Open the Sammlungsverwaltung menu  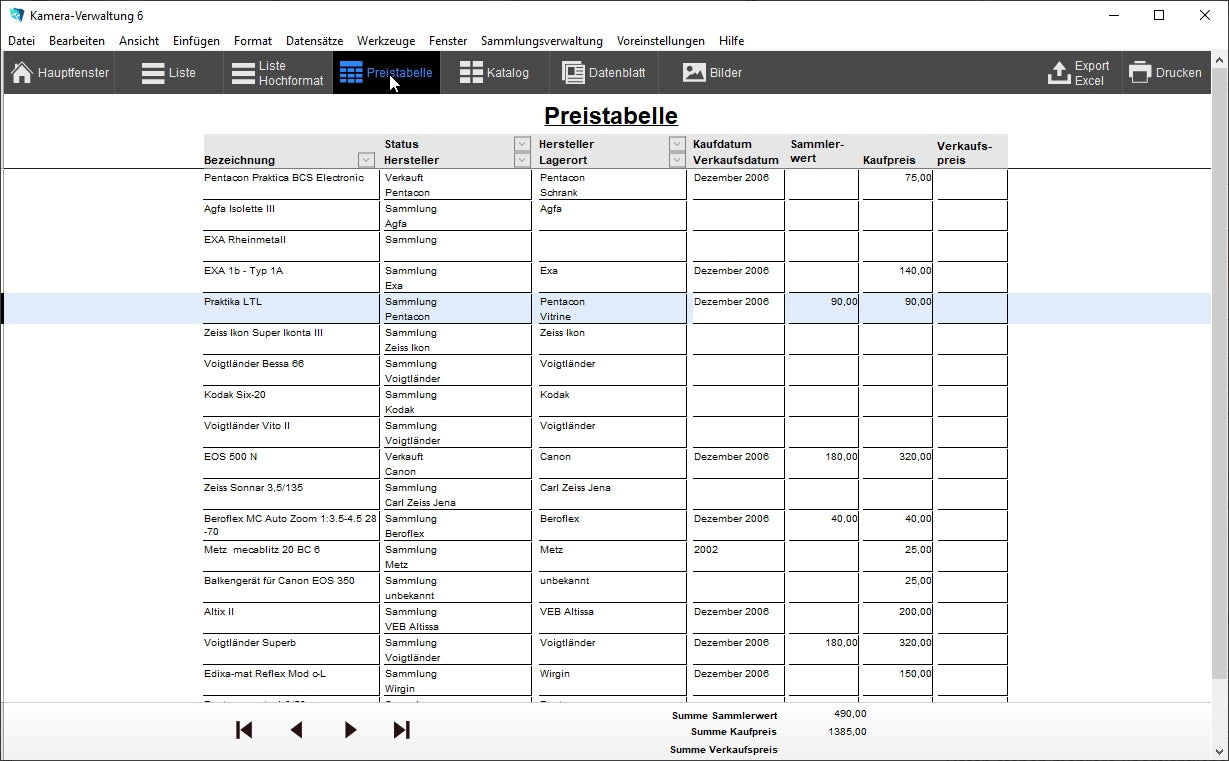click(x=541, y=41)
